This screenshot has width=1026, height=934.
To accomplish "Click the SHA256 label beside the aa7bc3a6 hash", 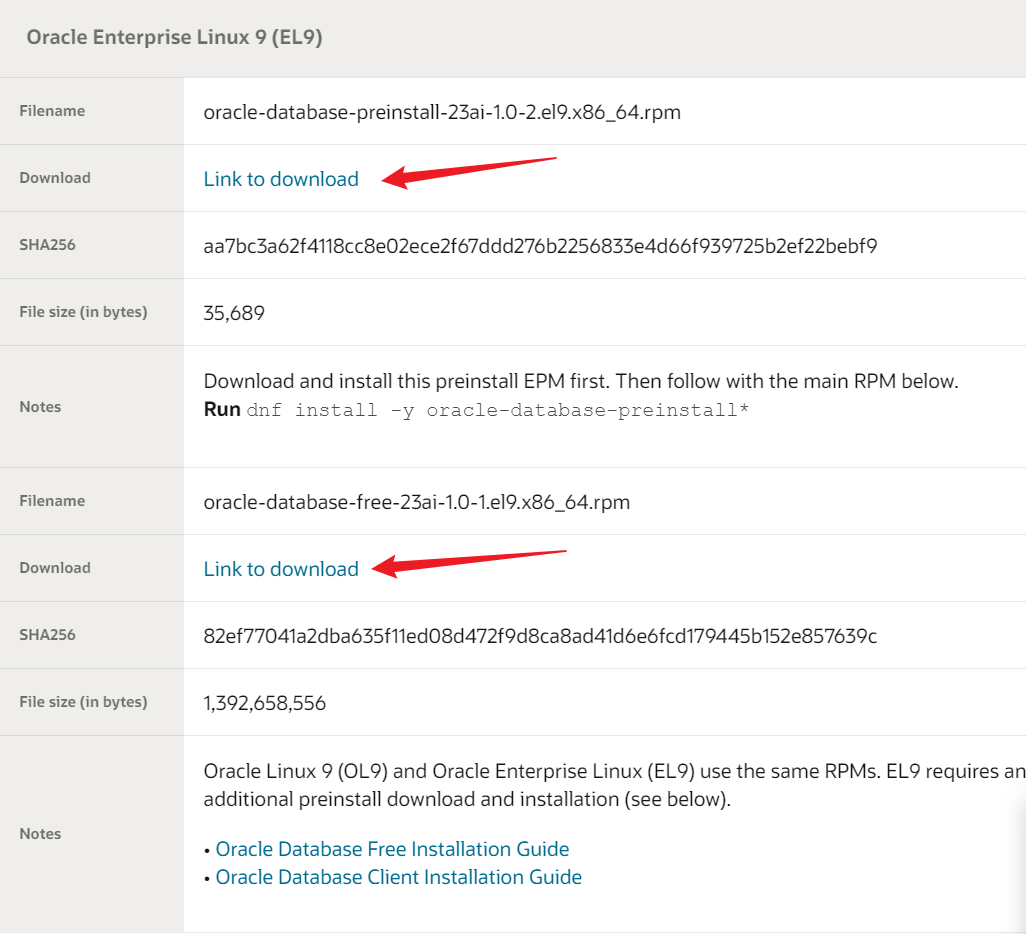I will coord(47,245).
